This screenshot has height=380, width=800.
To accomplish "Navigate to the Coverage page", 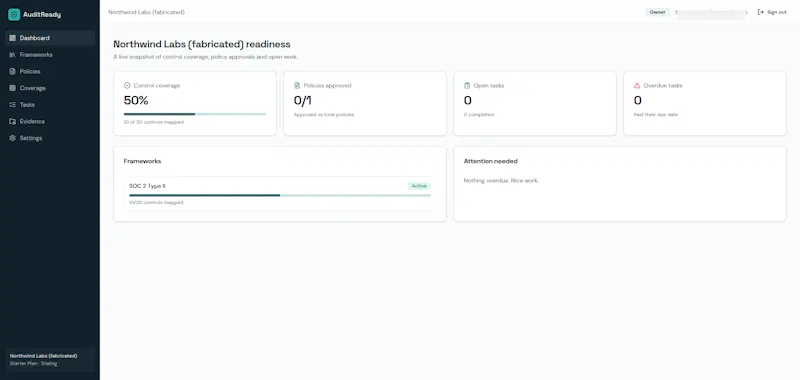I will (x=50, y=88).
